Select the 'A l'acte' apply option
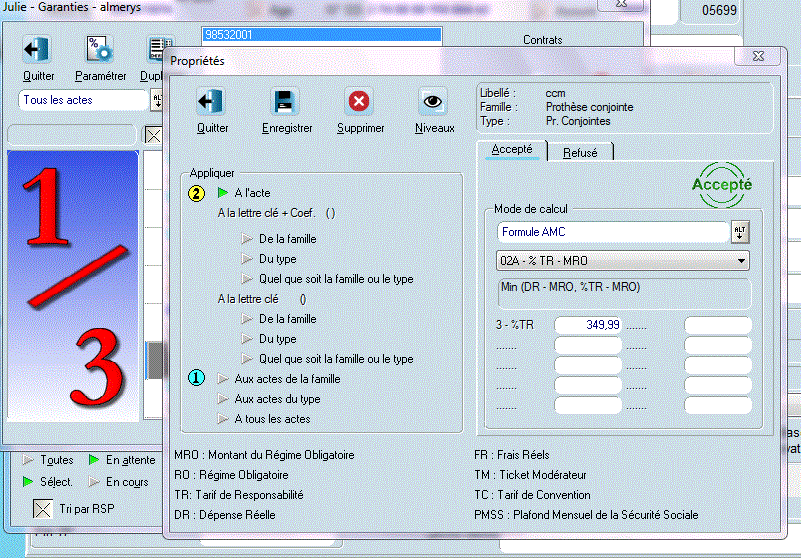The height and width of the screenshot is (558, 801). click(x=251, y=193)
